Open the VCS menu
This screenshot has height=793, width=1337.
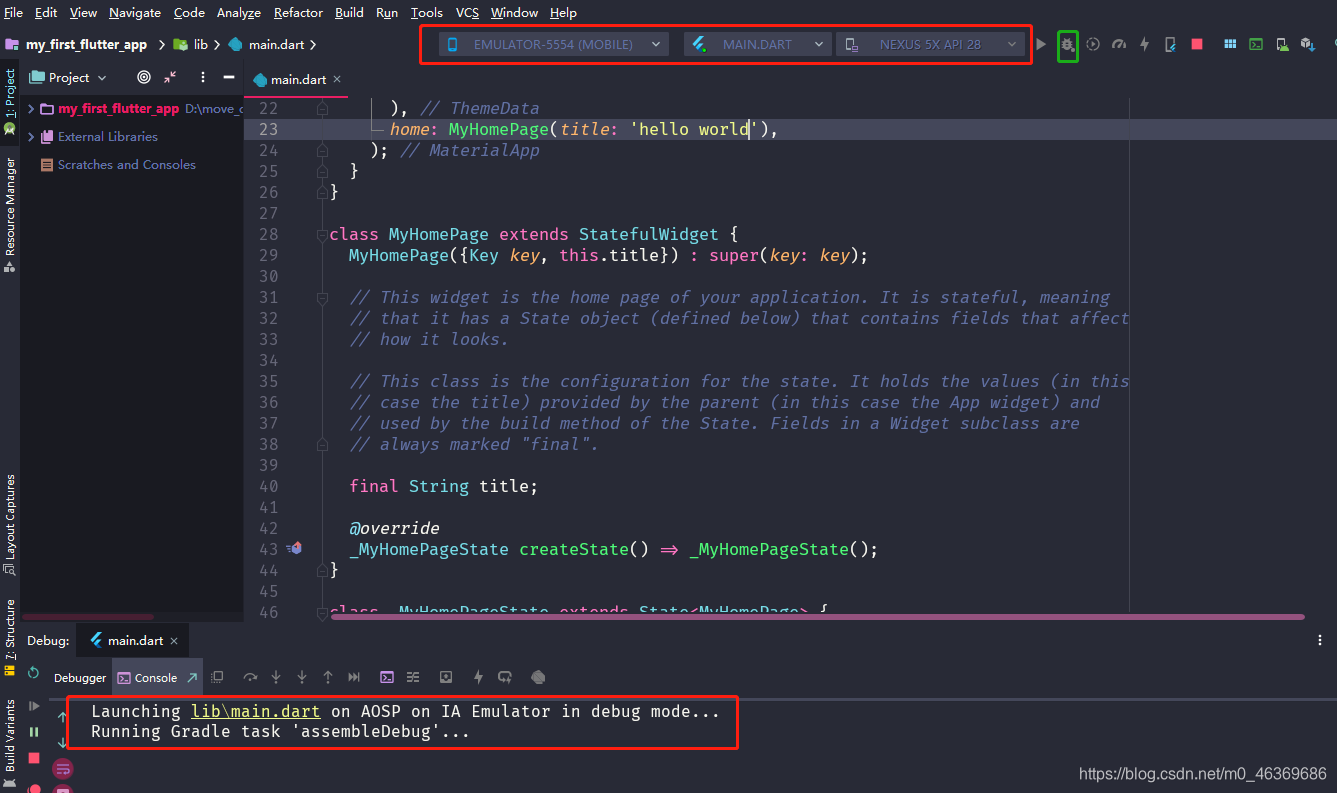pyautogui.click(x=467, y=12)
